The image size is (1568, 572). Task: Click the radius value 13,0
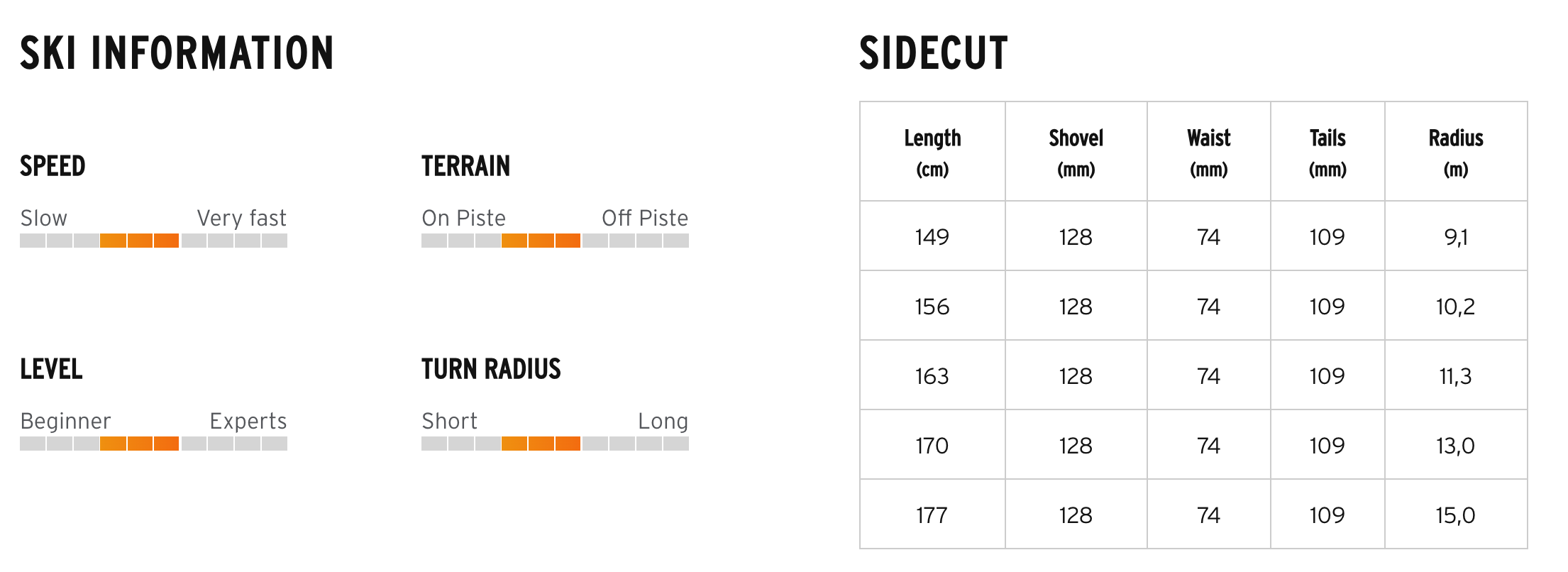[x=1455, y=446]
